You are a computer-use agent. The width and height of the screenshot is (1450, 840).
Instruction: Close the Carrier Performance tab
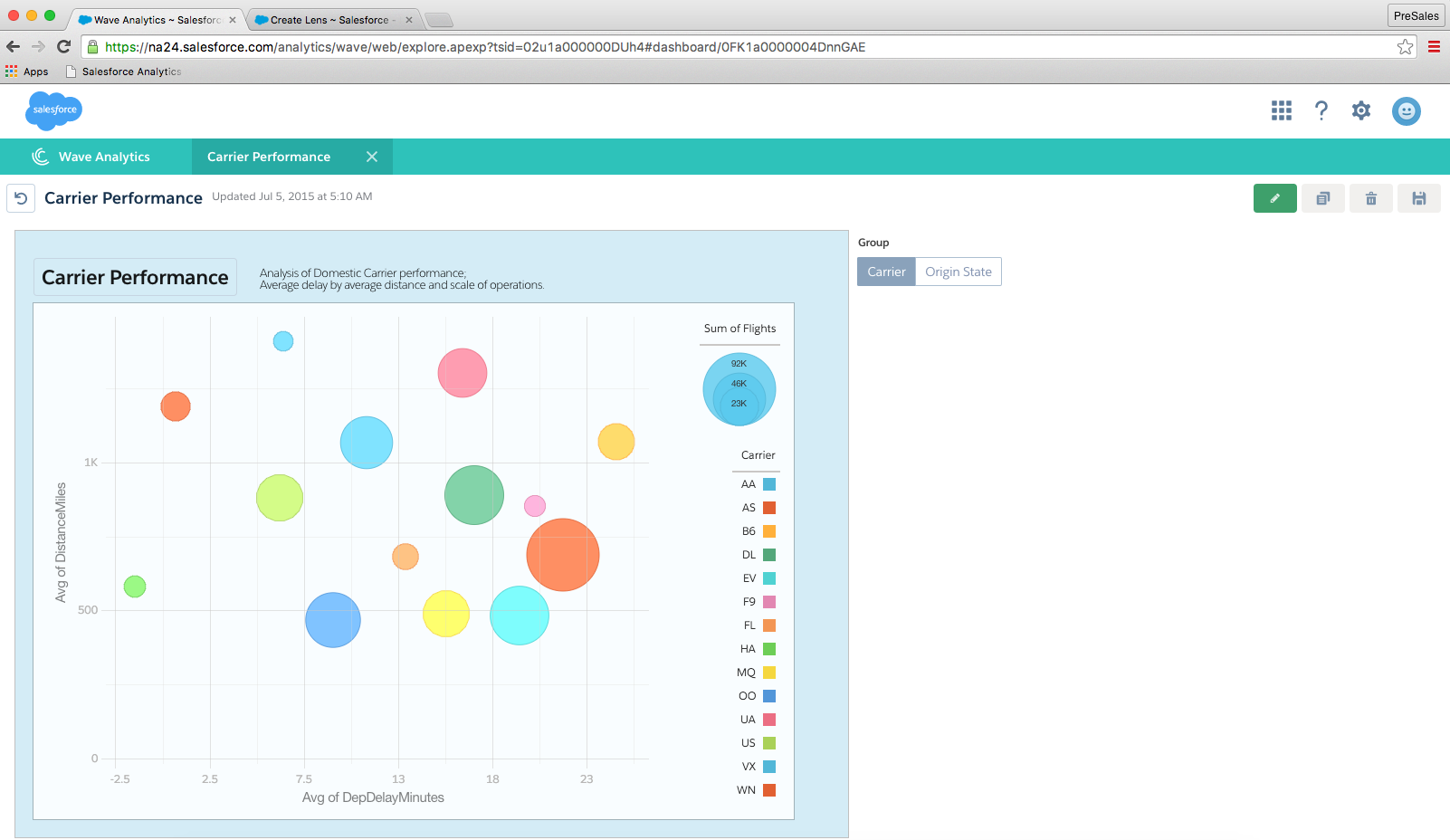(372, 157)
